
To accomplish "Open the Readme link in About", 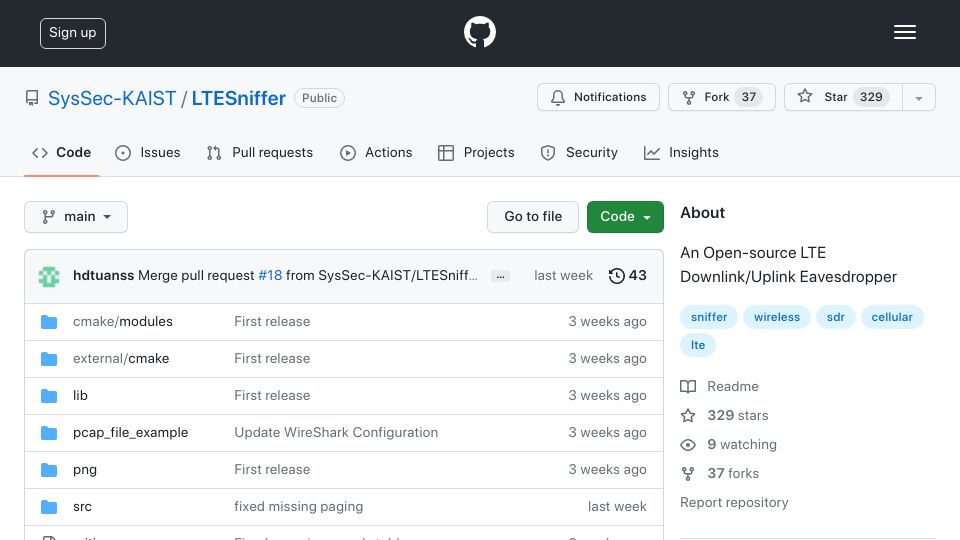I will 719,386.
